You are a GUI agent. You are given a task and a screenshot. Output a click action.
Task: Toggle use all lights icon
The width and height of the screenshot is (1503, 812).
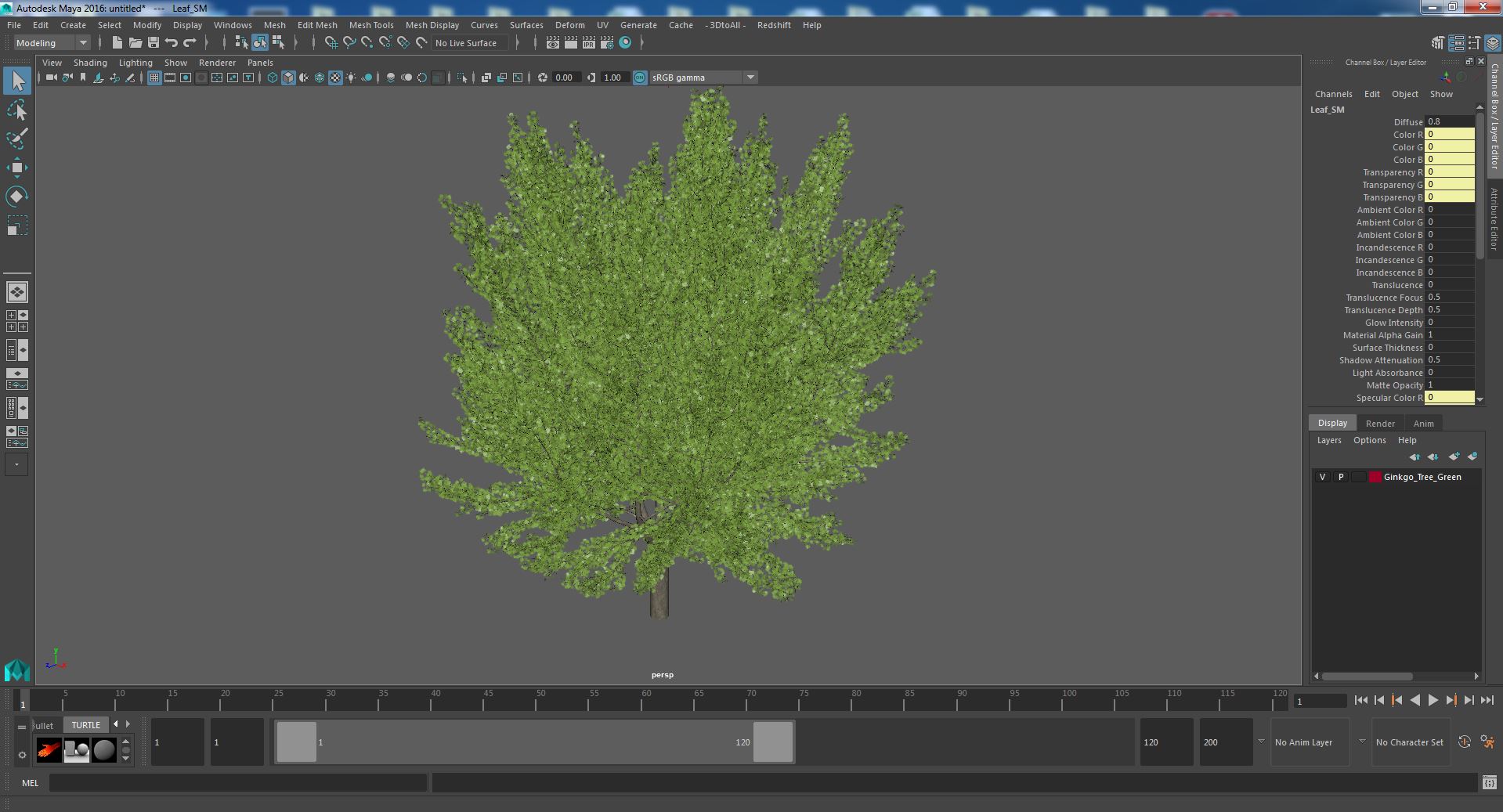(x=351, y=78)
